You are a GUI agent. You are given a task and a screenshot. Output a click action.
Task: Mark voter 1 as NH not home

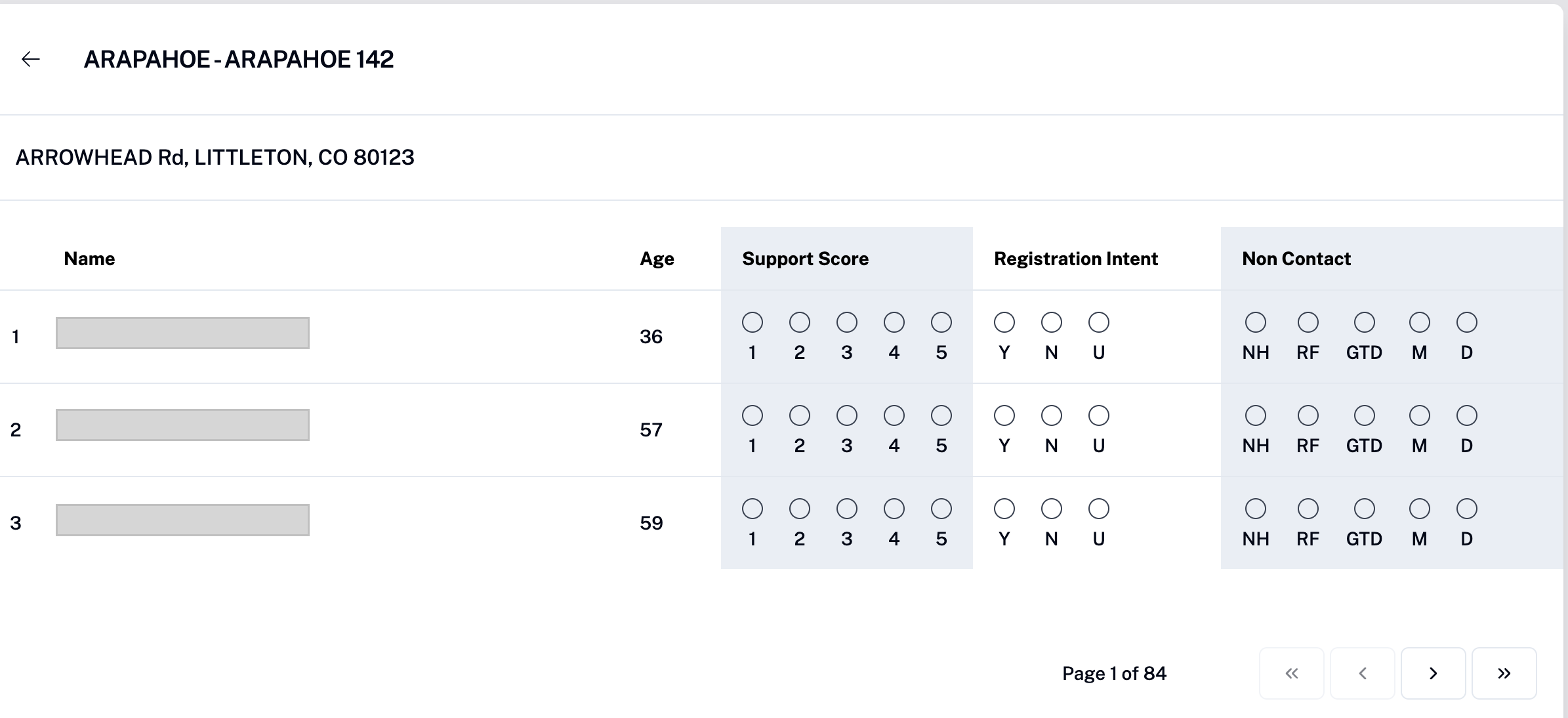click(1256, 322)
